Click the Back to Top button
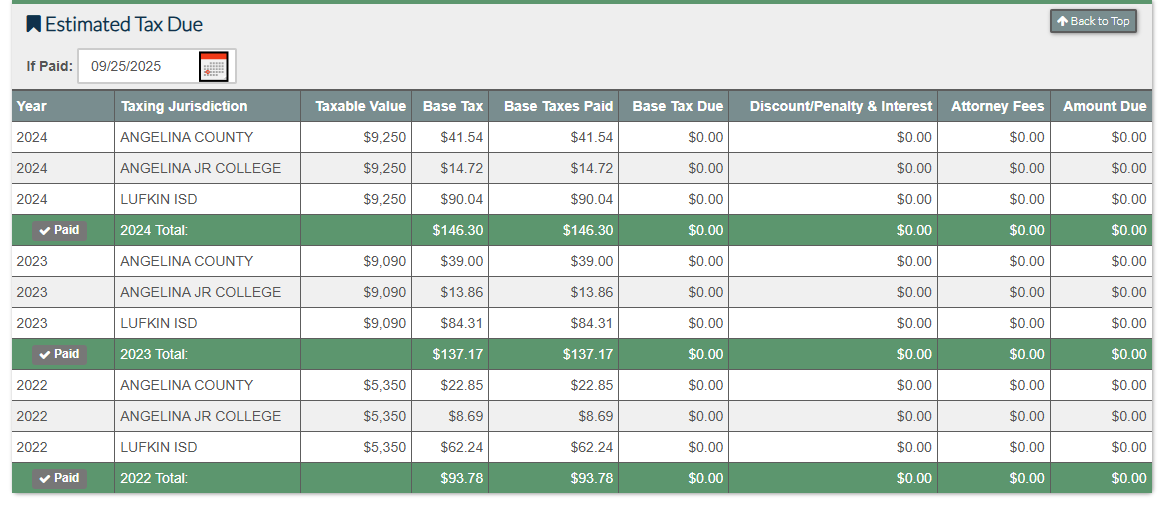The image size is (1165, 506). tap(1093, 21)
